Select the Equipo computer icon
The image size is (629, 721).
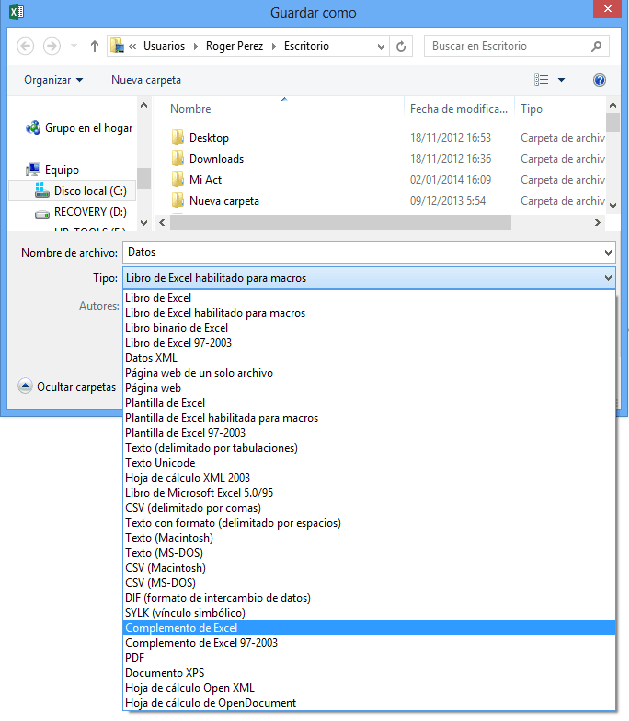pos(33,170)
